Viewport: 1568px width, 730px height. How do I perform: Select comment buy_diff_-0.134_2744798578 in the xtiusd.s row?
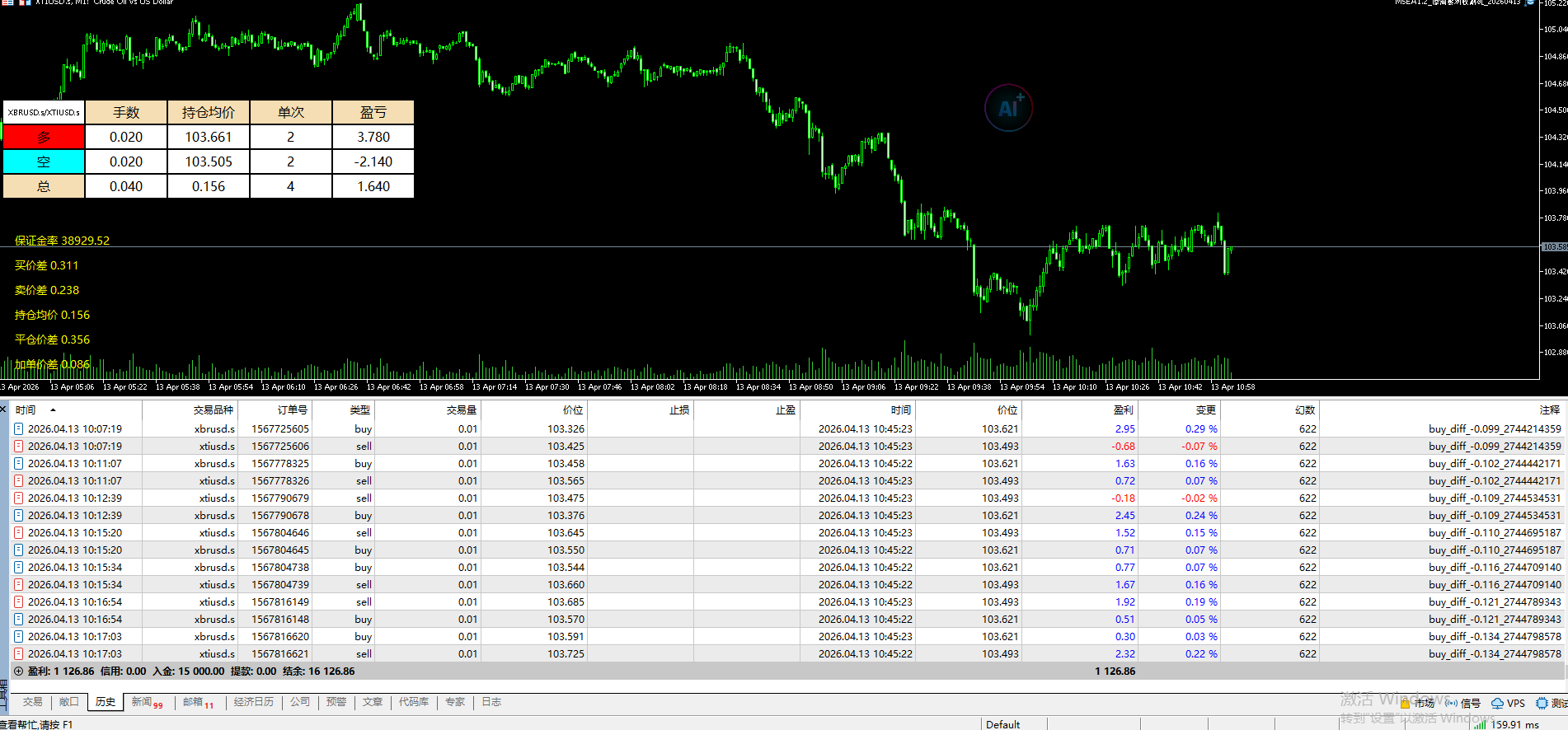point(1495,653)
